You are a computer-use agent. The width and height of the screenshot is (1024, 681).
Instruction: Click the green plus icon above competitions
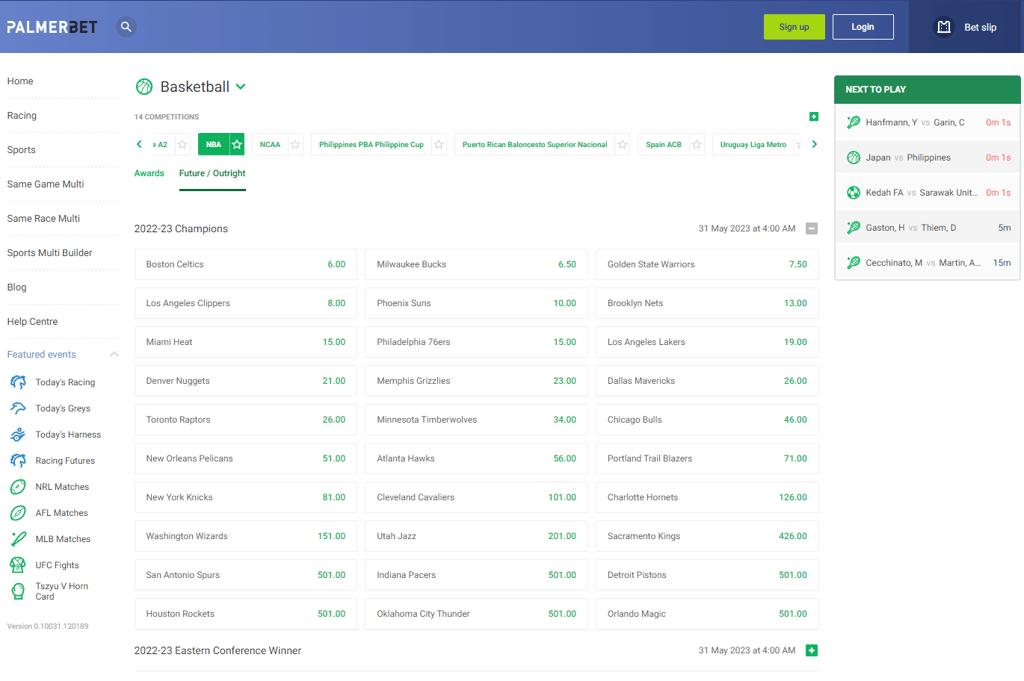[x=814, y=116]
